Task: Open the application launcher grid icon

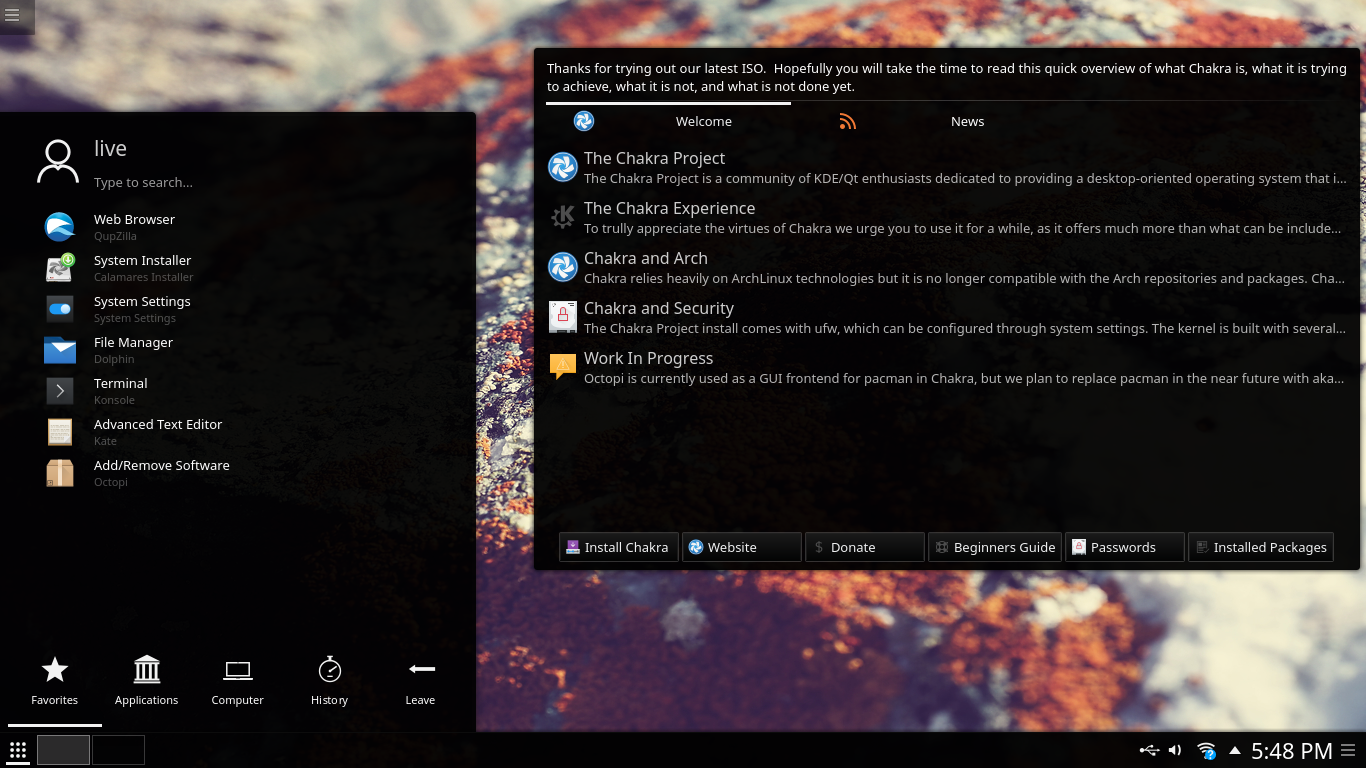Action: pos(18,750)
